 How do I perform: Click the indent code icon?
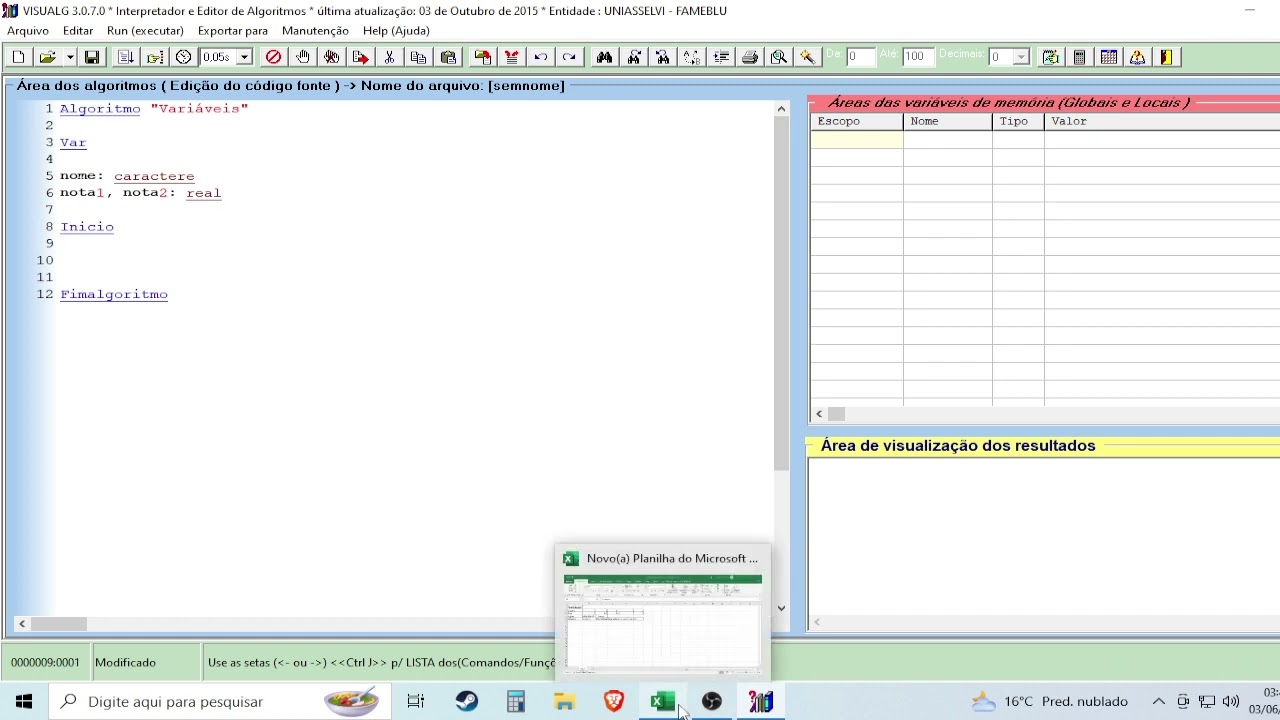(720, 57)
